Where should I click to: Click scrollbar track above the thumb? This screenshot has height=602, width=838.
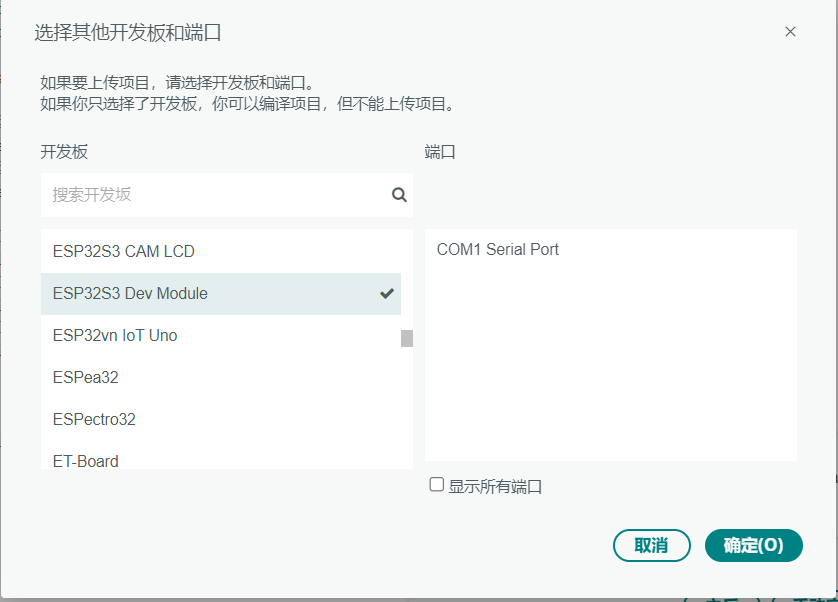[x=407, y=279]
